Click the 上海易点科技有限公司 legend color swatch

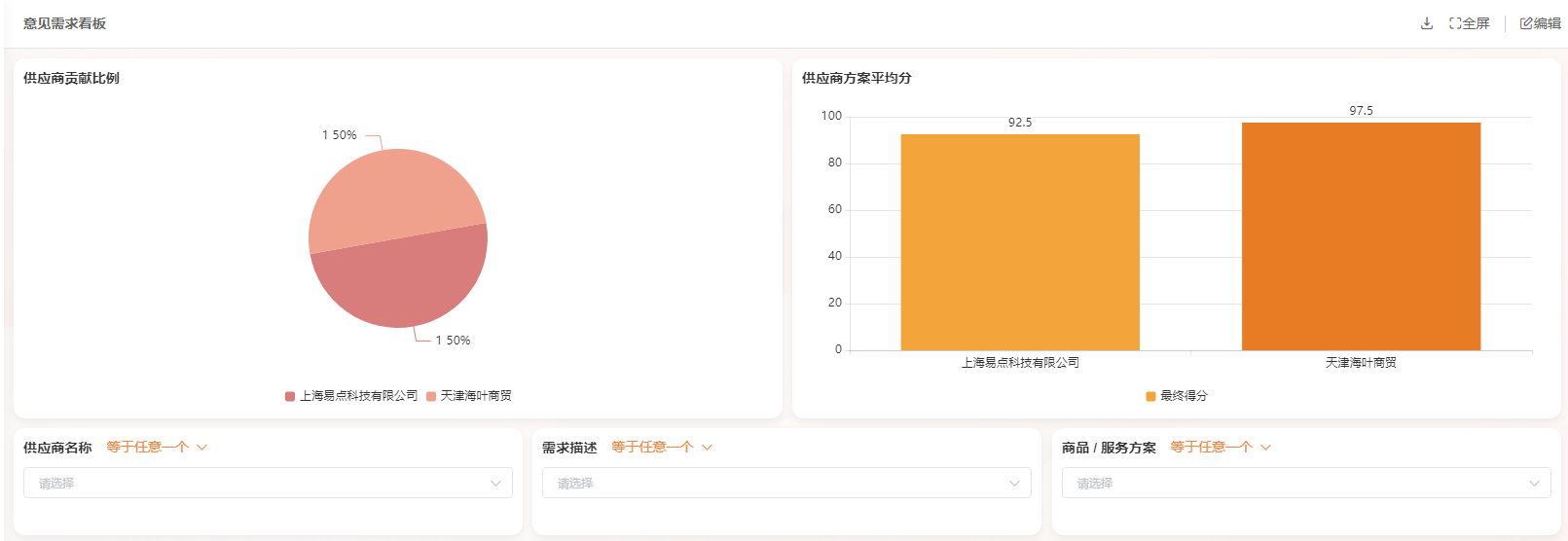290,396
